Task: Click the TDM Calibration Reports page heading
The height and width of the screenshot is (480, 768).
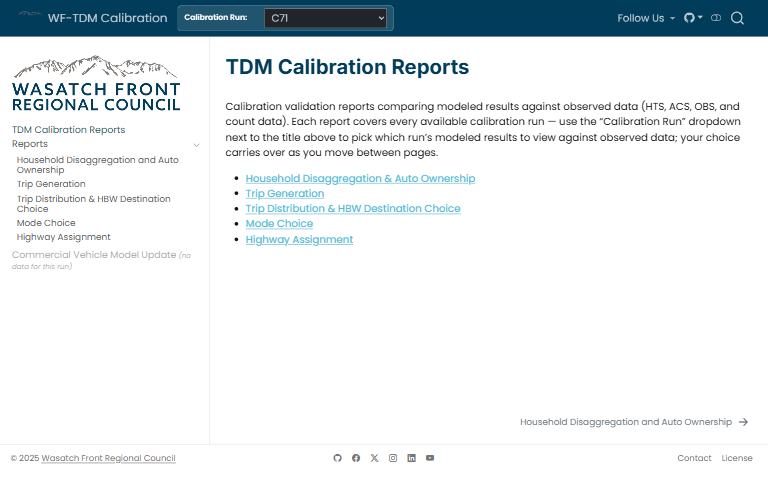Action: 347,67
